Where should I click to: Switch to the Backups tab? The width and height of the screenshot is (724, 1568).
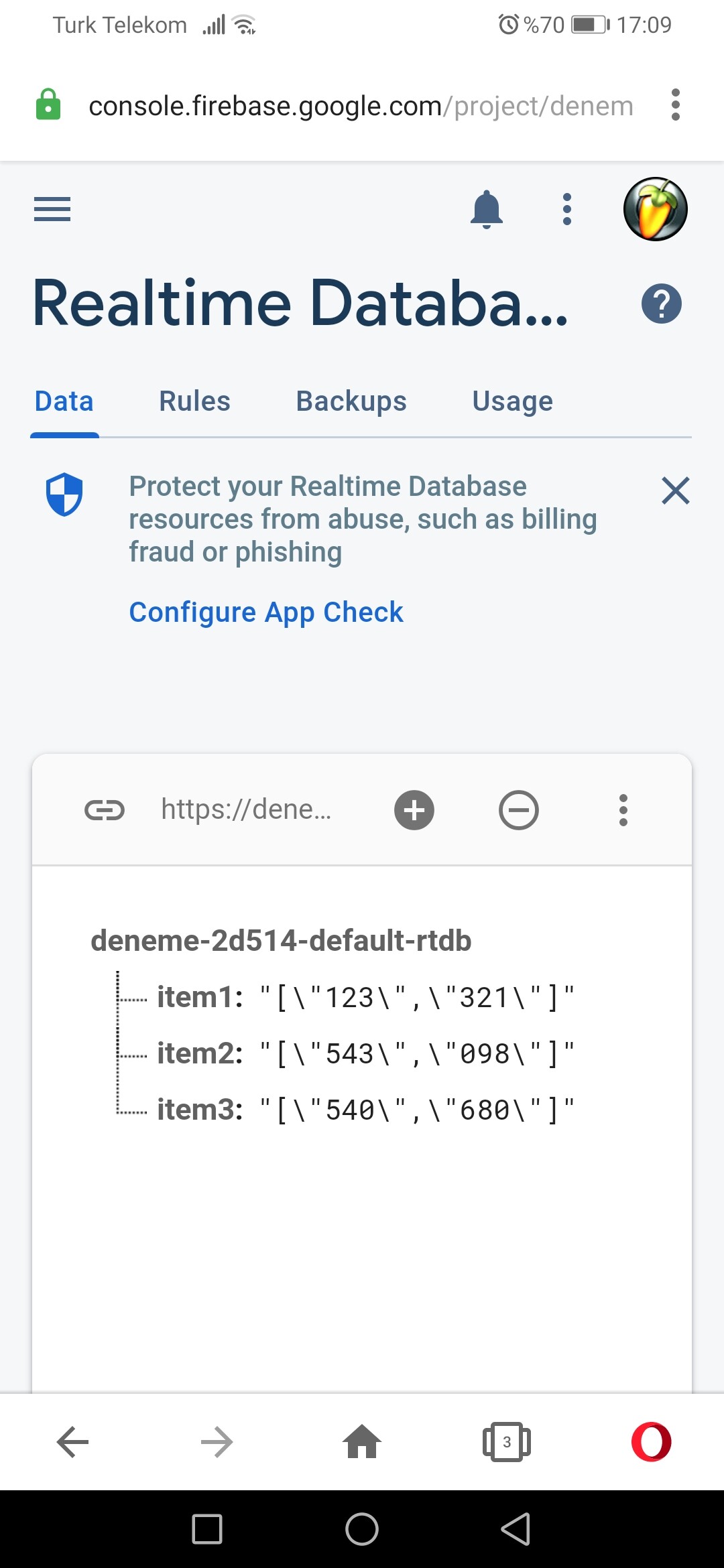(x=351, y=401)
